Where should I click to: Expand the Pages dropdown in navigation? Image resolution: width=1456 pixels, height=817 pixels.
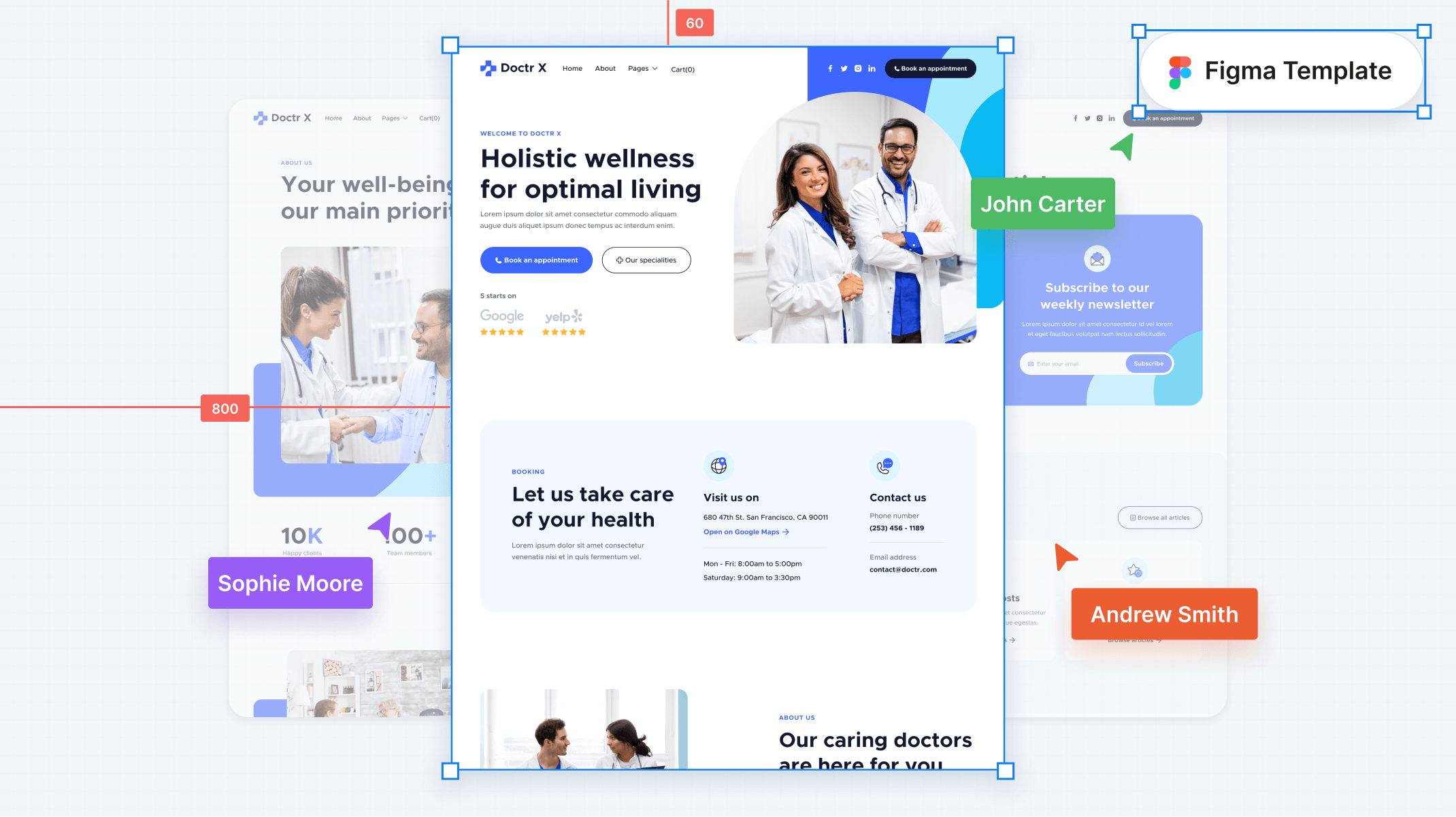pos(641,67)
